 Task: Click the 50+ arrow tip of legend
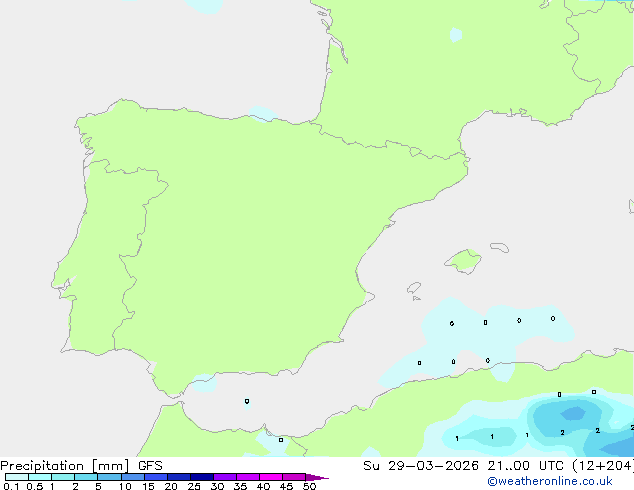pyautogui.click(x=317, y=477)
